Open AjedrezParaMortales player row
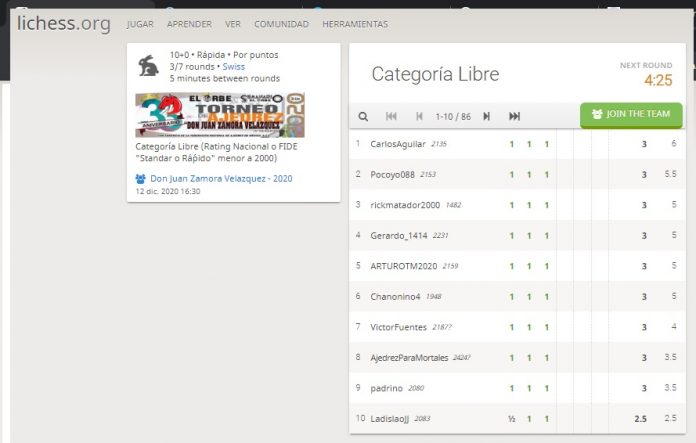The height and width of the screenshot is (443, 696). 410,356
